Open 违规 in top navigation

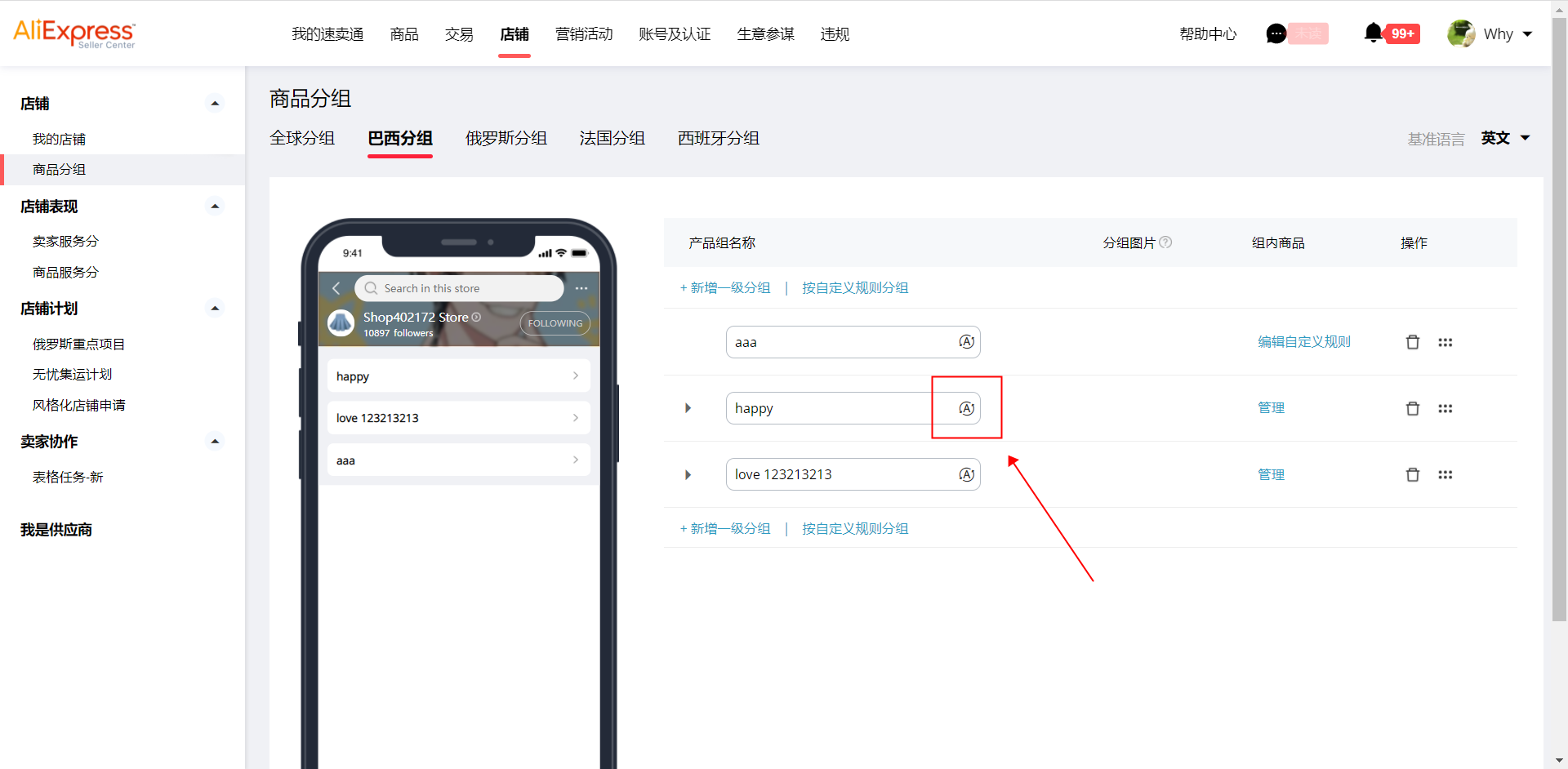point(835,34)
